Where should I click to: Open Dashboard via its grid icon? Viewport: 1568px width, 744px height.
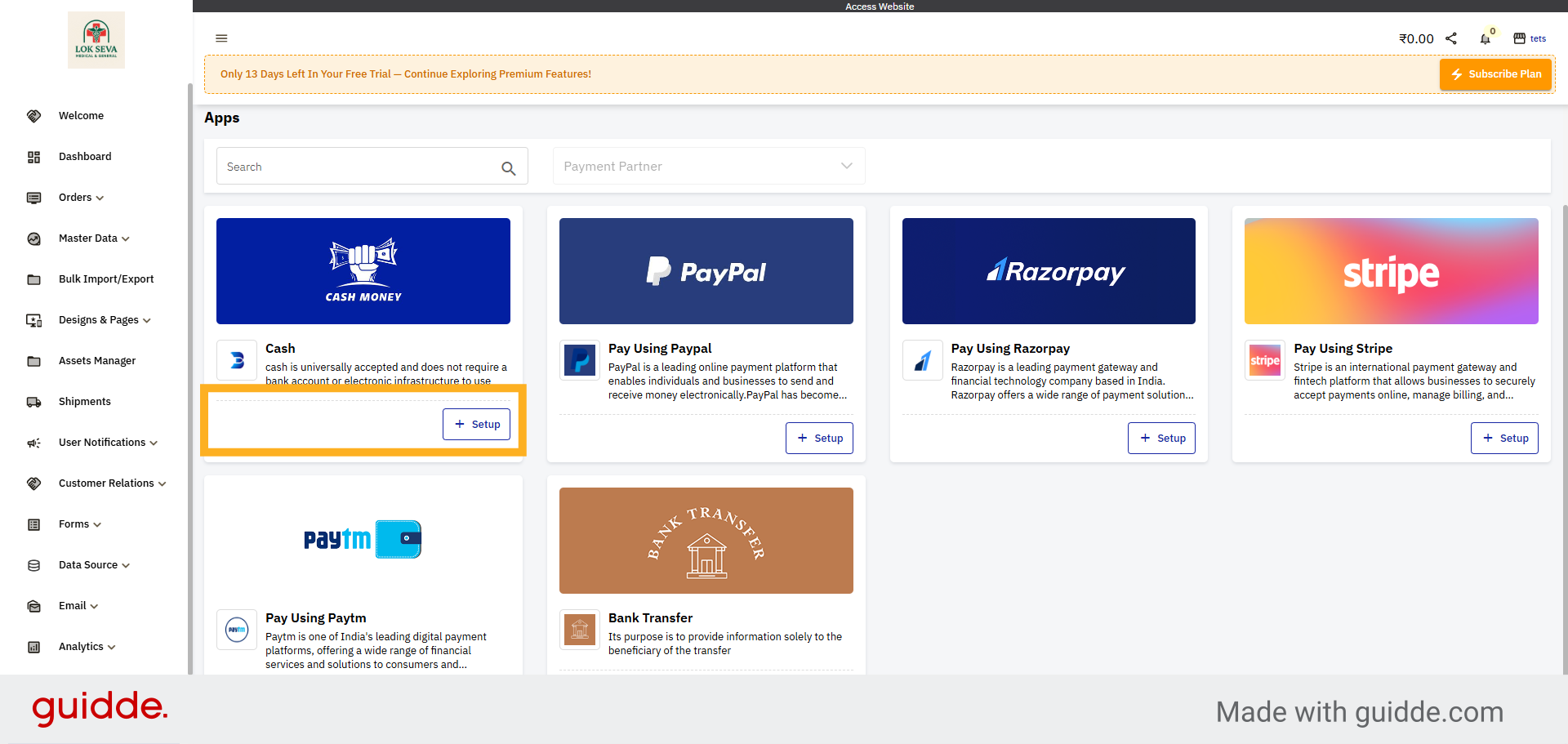tap(33, 157)
